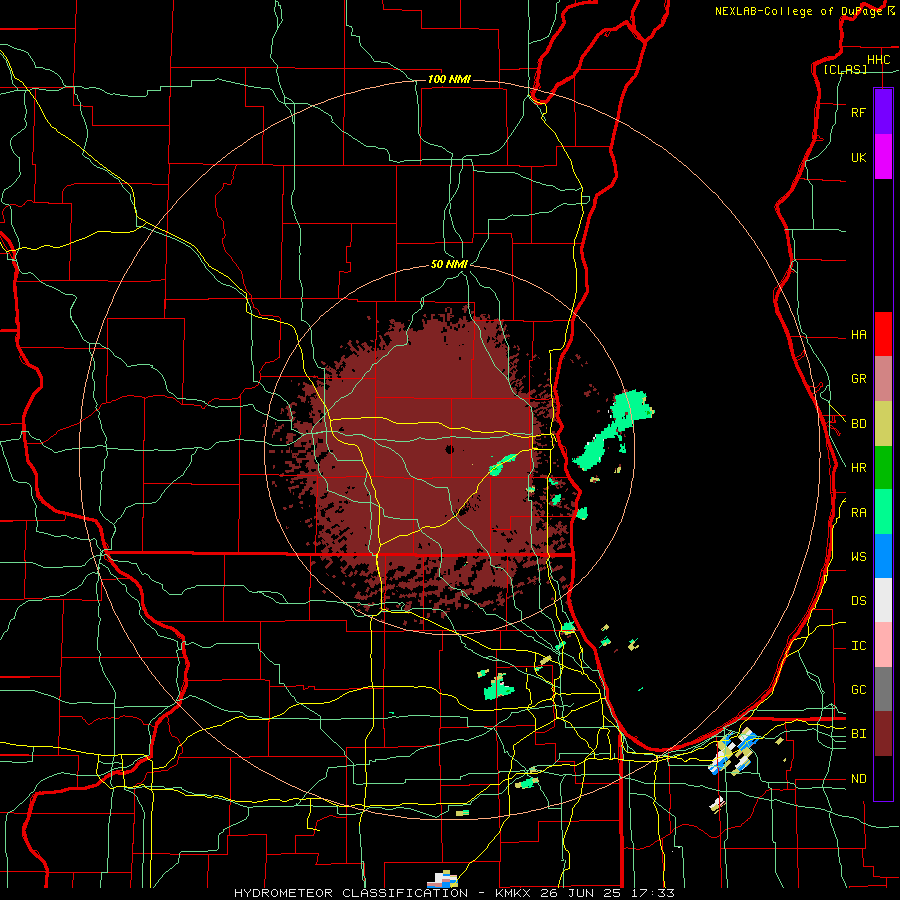Select the "WS" legend label
The height and width of the screenshot is (900, 900).
tap(858, 557)
